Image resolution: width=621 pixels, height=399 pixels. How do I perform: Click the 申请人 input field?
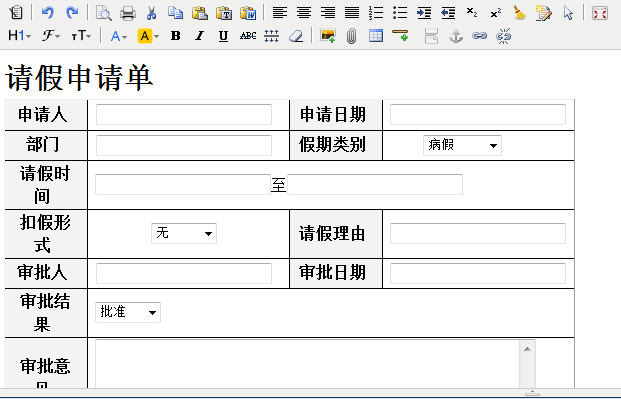pos(184,115)
